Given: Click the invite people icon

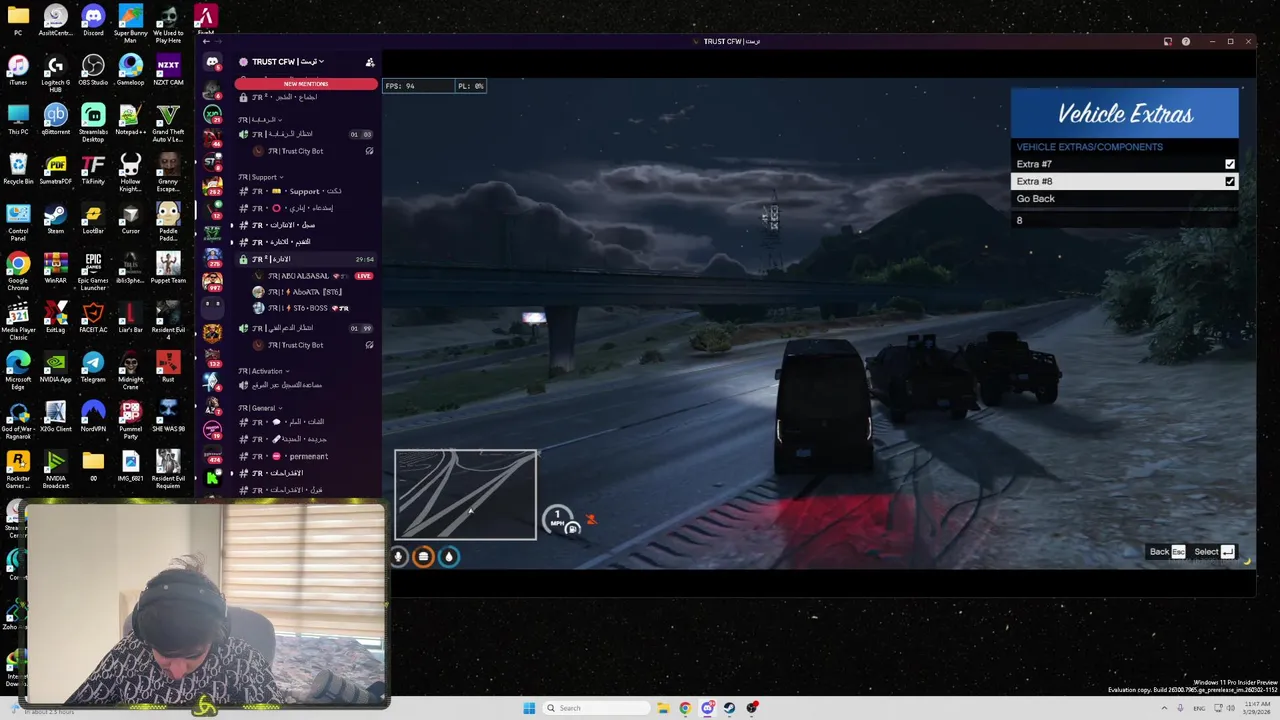Looking at the screenshot, I should click(x=370, y=62).
